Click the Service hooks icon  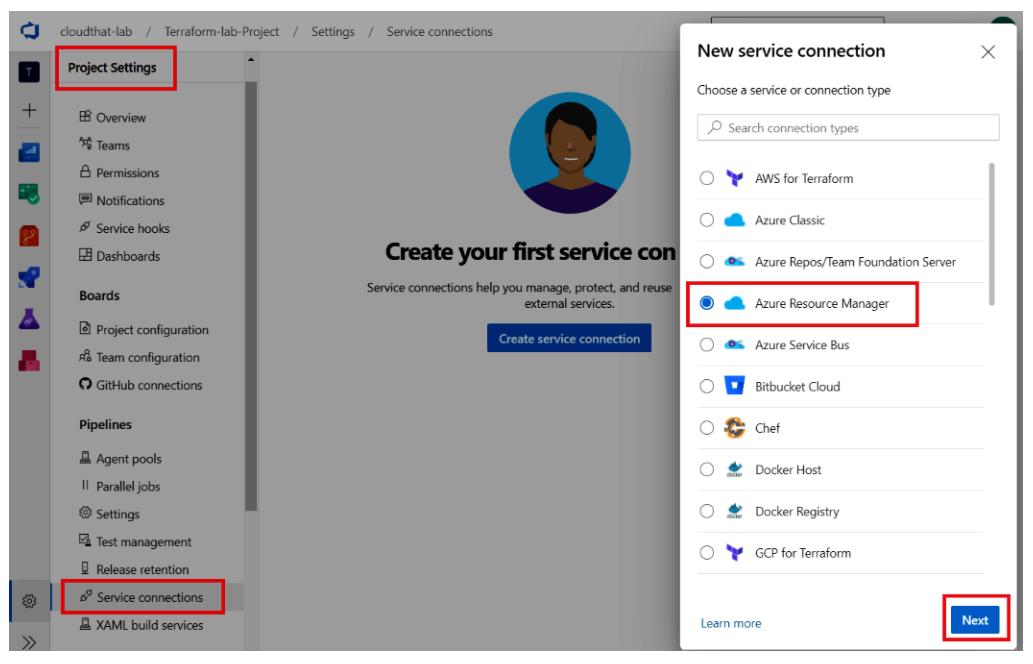click(x=85, y=227)
